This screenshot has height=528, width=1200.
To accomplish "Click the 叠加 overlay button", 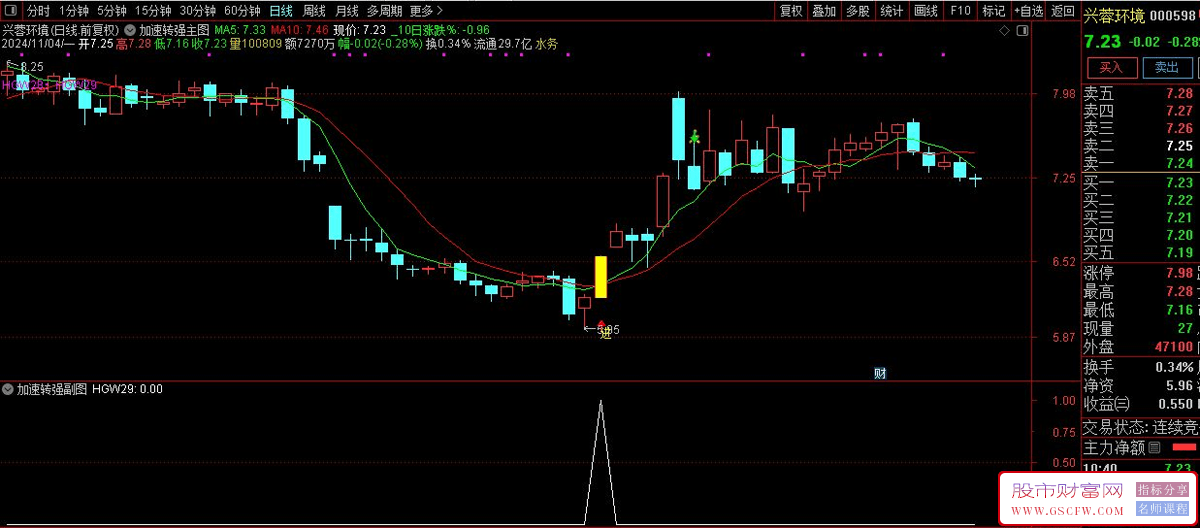I will (824, 11).
